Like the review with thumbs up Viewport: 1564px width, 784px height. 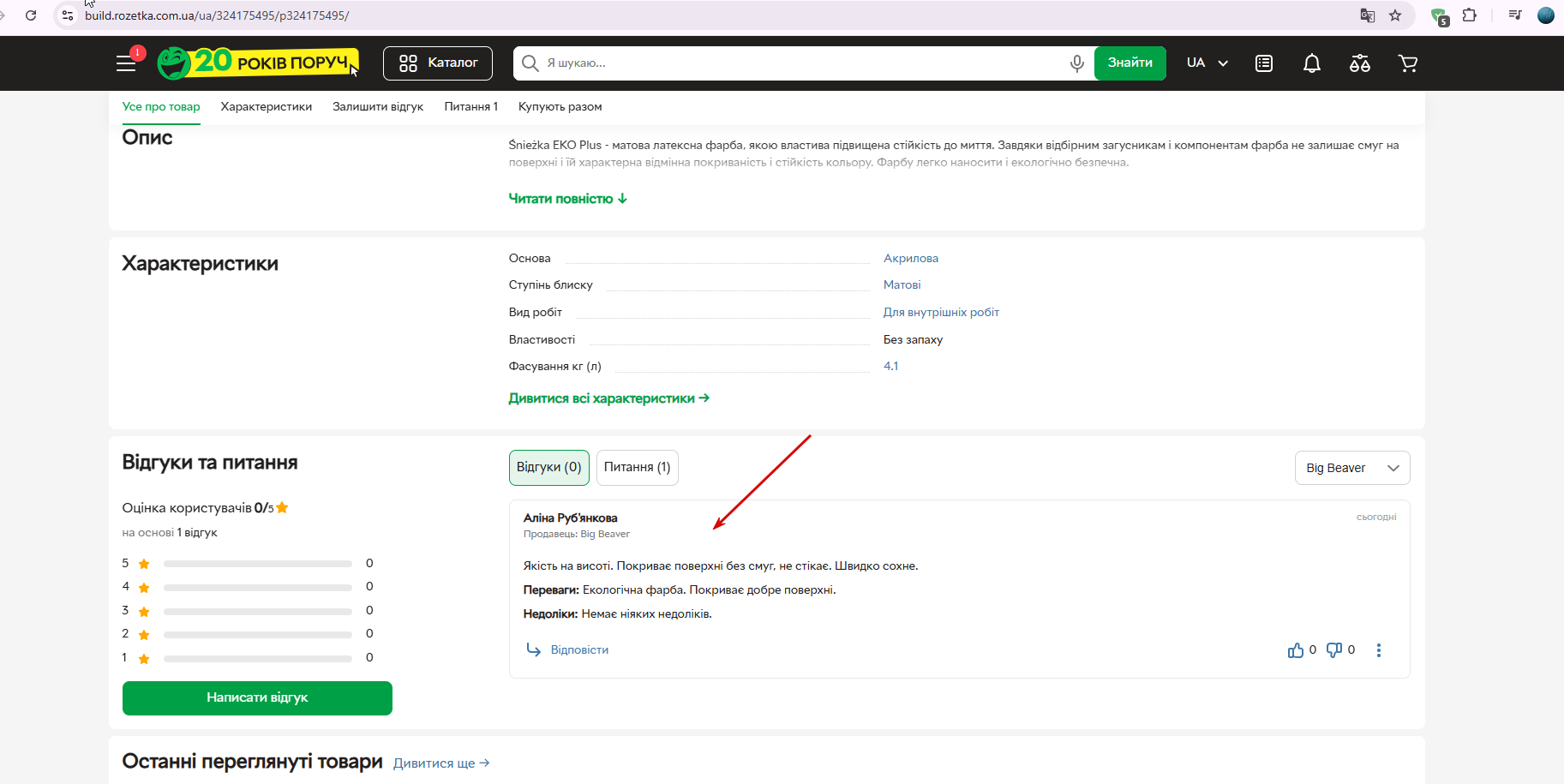click(x=1296, y=650)
